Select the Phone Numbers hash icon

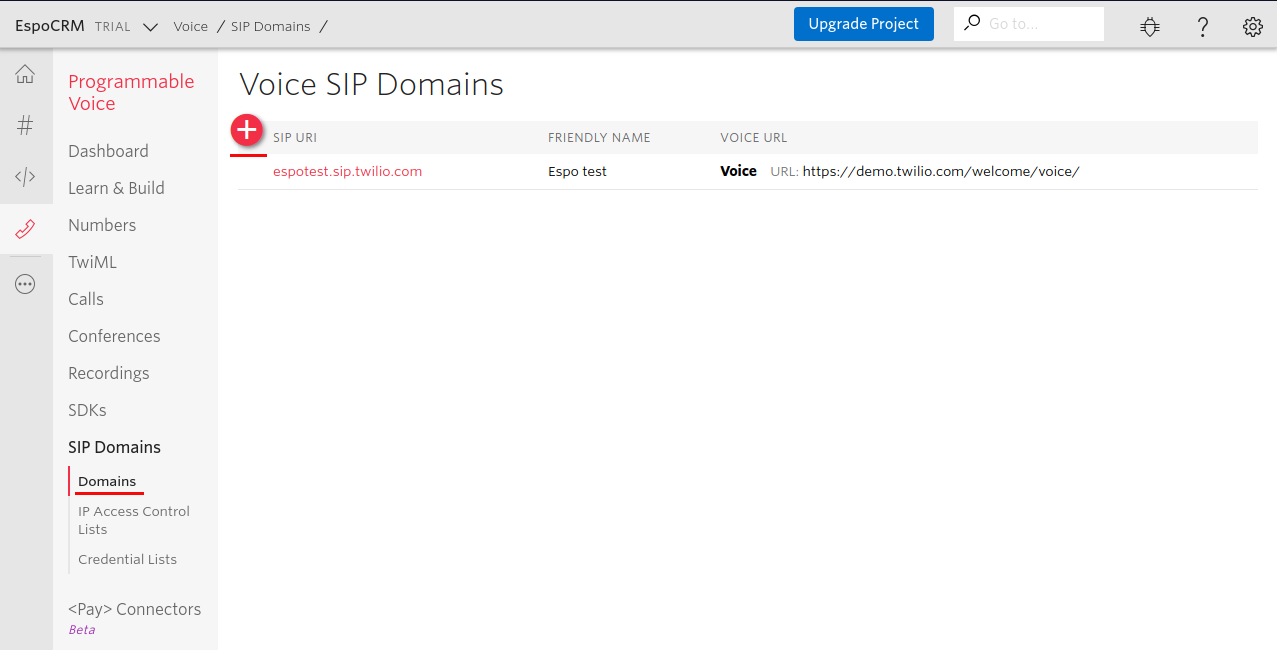(24, 125)
